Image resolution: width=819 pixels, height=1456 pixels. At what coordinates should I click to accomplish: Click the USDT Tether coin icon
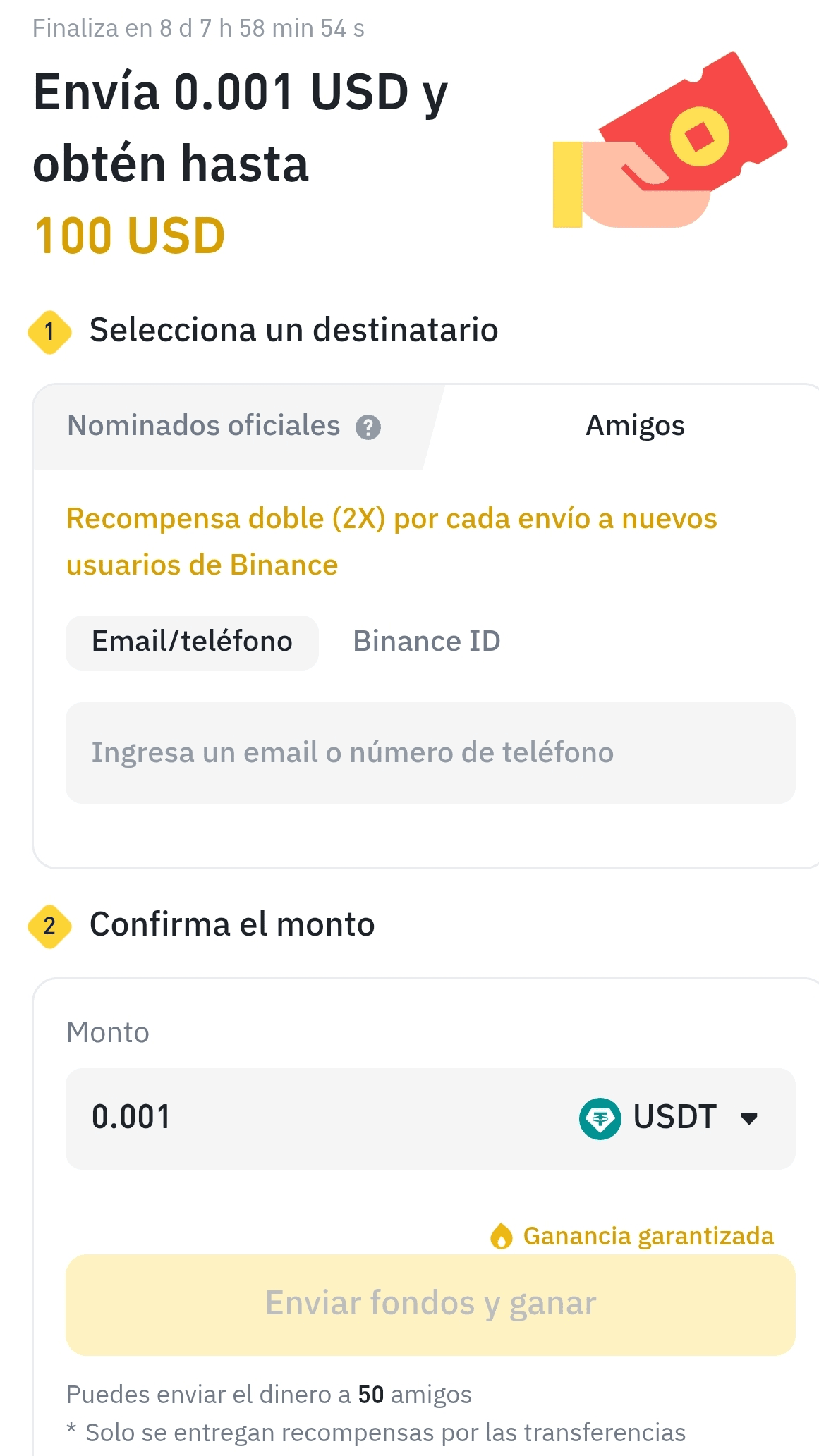click(x=600, y=1118)
